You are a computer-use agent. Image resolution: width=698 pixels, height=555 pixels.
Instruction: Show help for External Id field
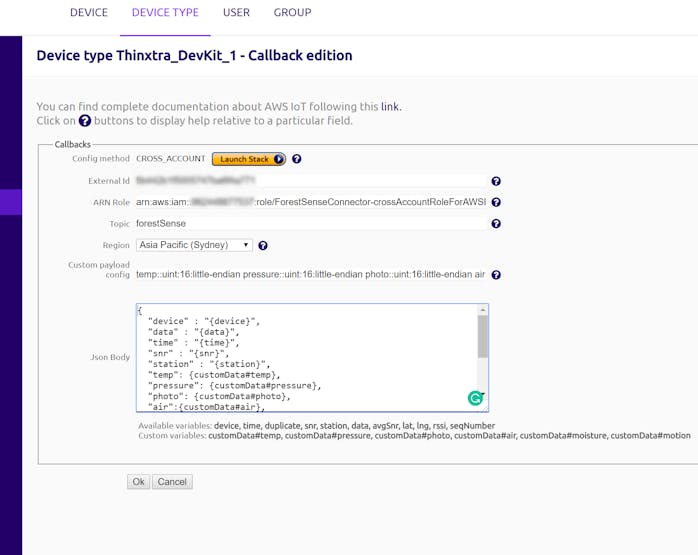coord(496,181)
